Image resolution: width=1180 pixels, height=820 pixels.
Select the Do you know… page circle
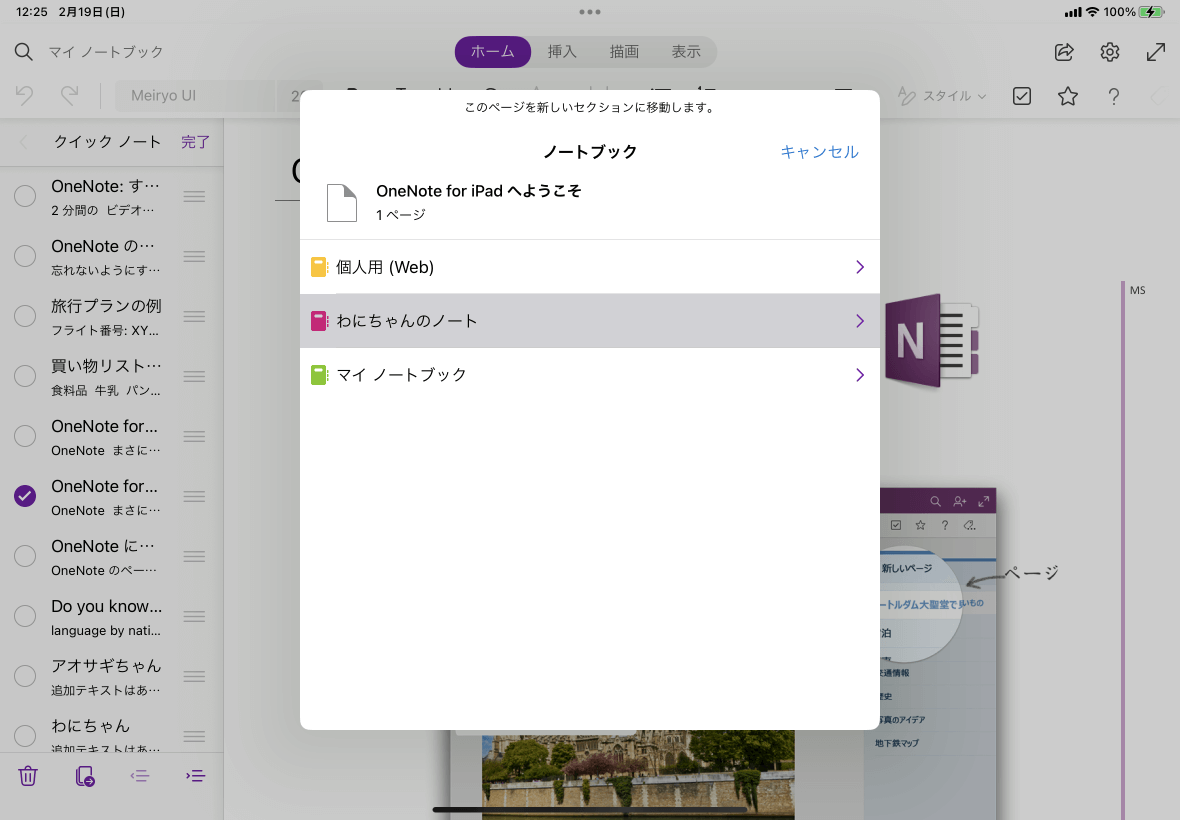click(25, 616)
